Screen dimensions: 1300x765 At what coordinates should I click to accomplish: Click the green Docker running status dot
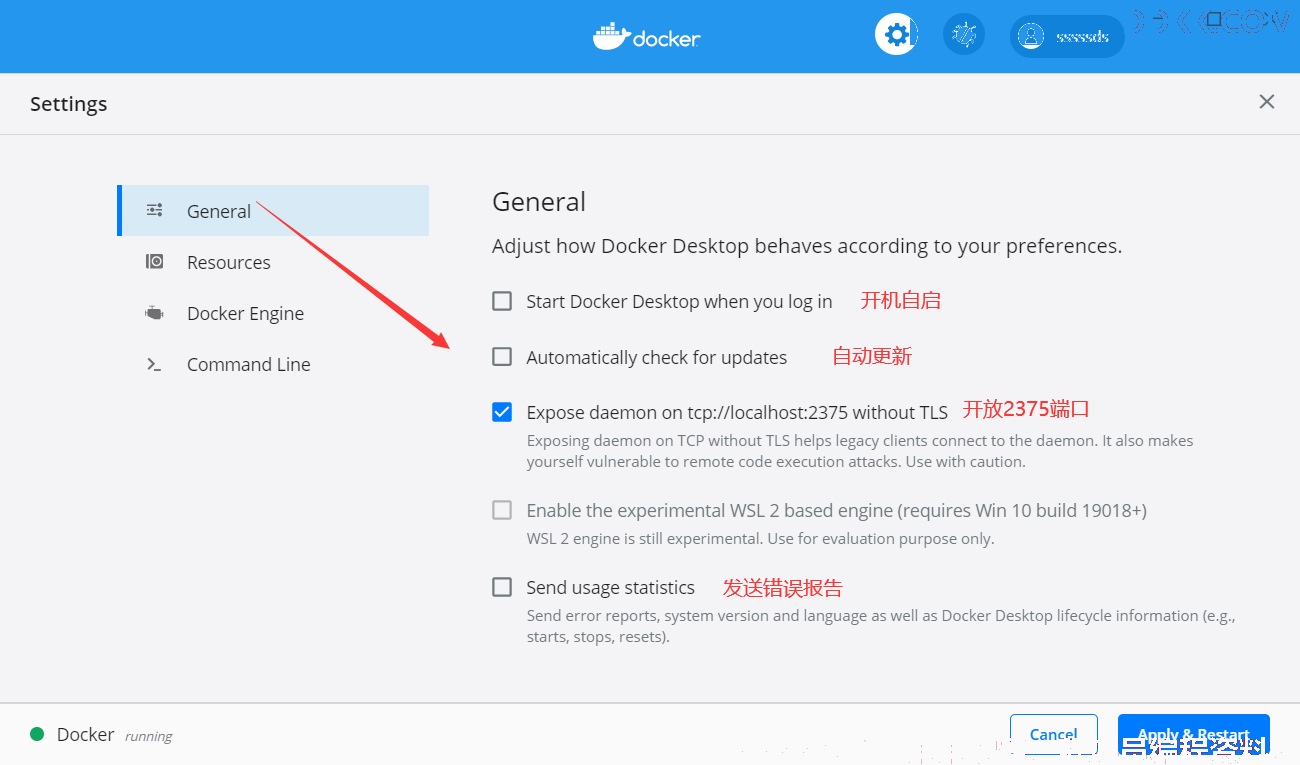37,734
